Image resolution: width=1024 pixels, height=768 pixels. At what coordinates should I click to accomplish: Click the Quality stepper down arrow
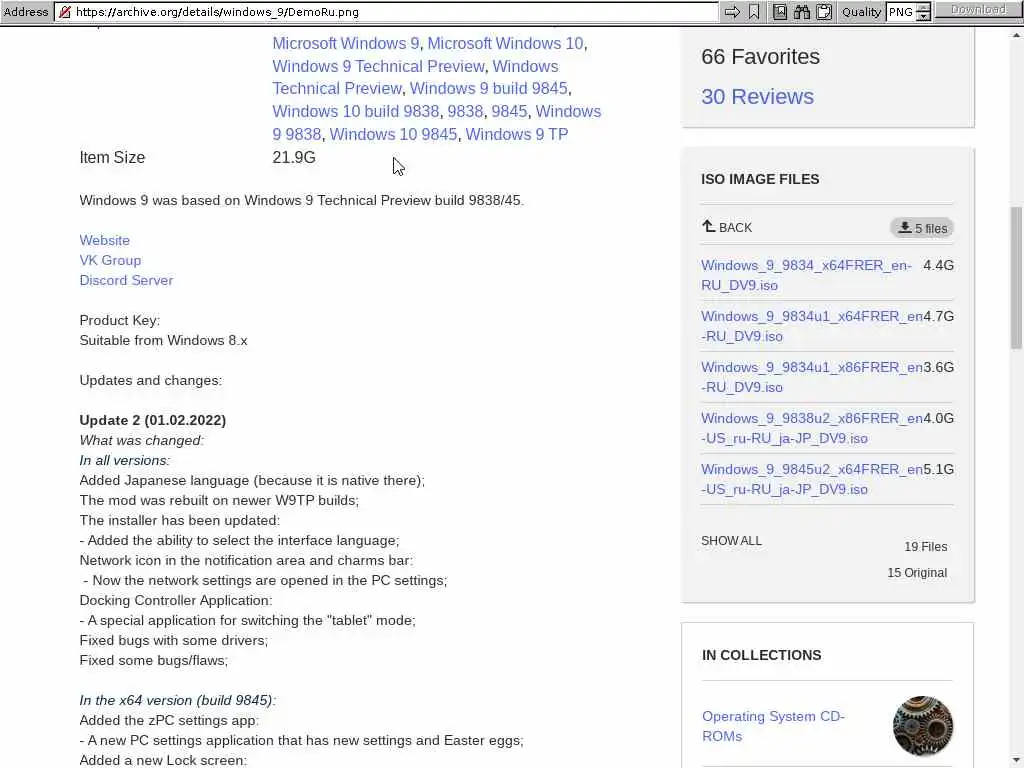pos(923,16)
